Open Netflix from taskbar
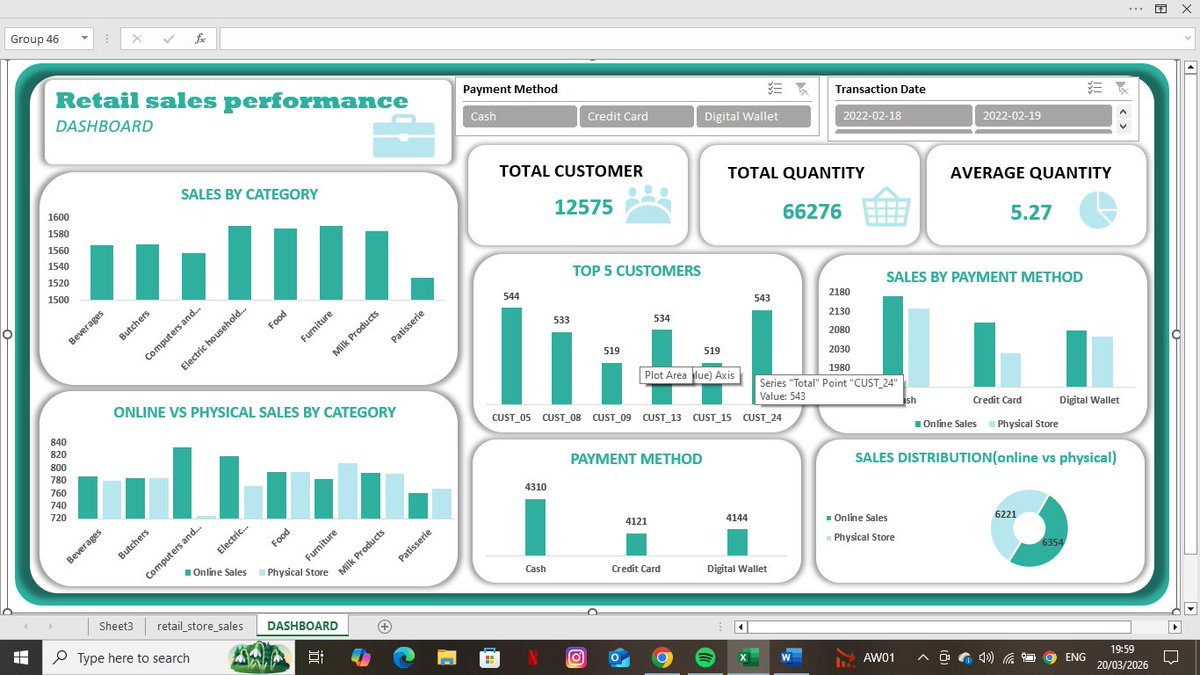The height and width of the screenshot is (675, 1200). tap(532, 658)
